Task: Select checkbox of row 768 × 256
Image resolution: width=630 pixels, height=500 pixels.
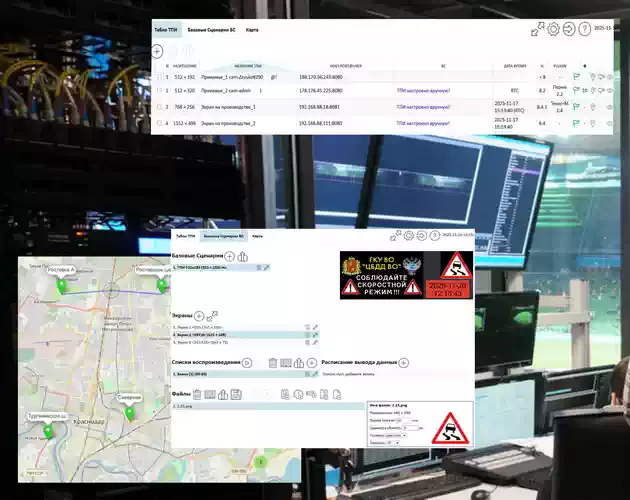Action: 157,106
